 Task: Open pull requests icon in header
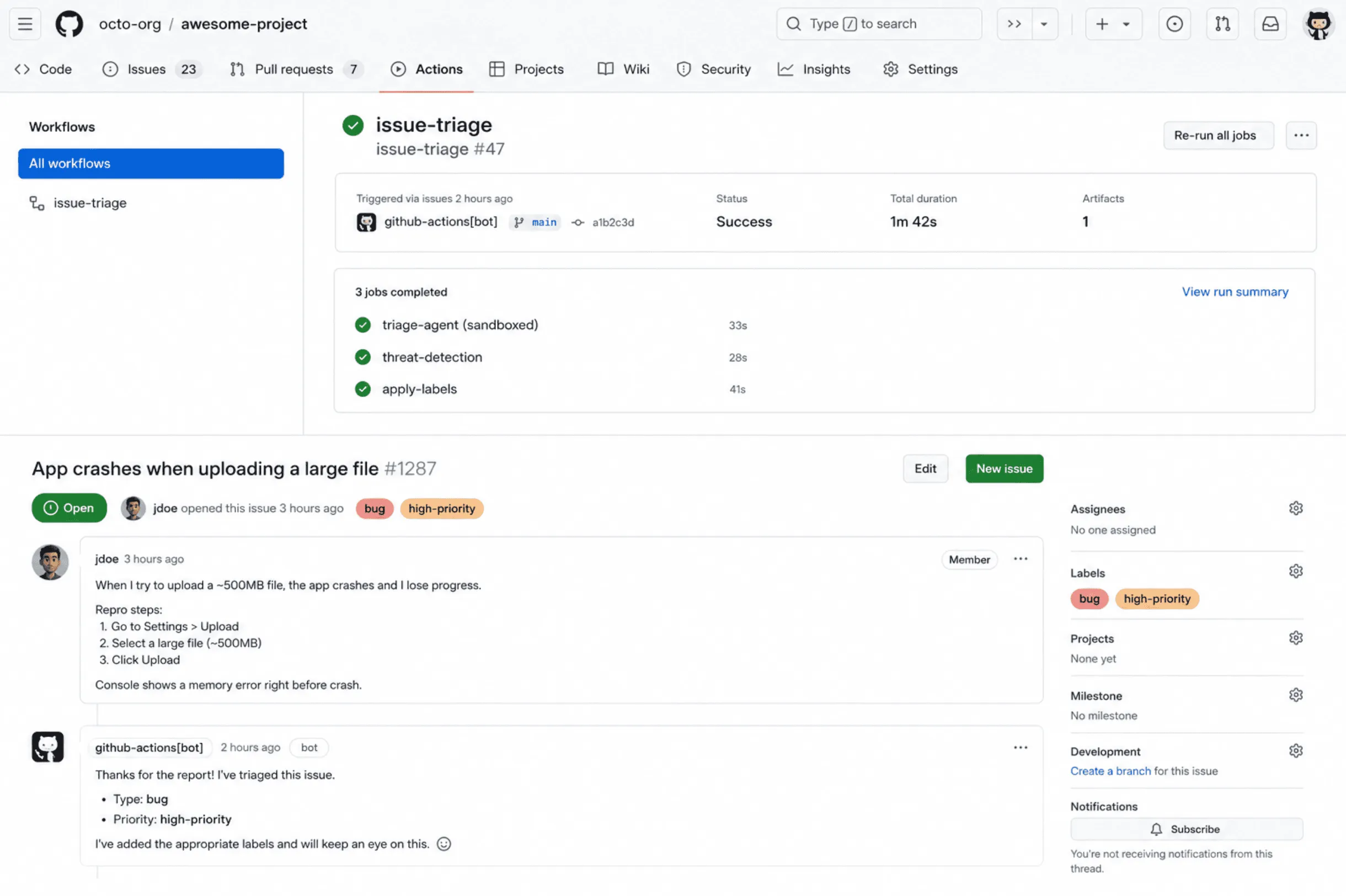(x=1222, y=24)
